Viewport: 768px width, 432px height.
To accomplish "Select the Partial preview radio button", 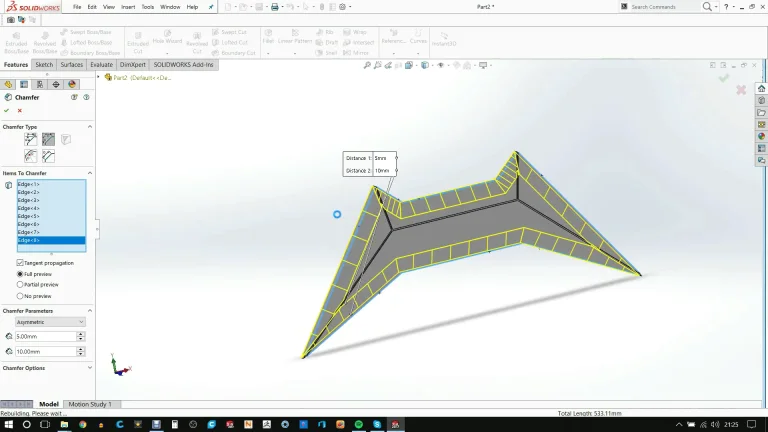I will point(20,284).
